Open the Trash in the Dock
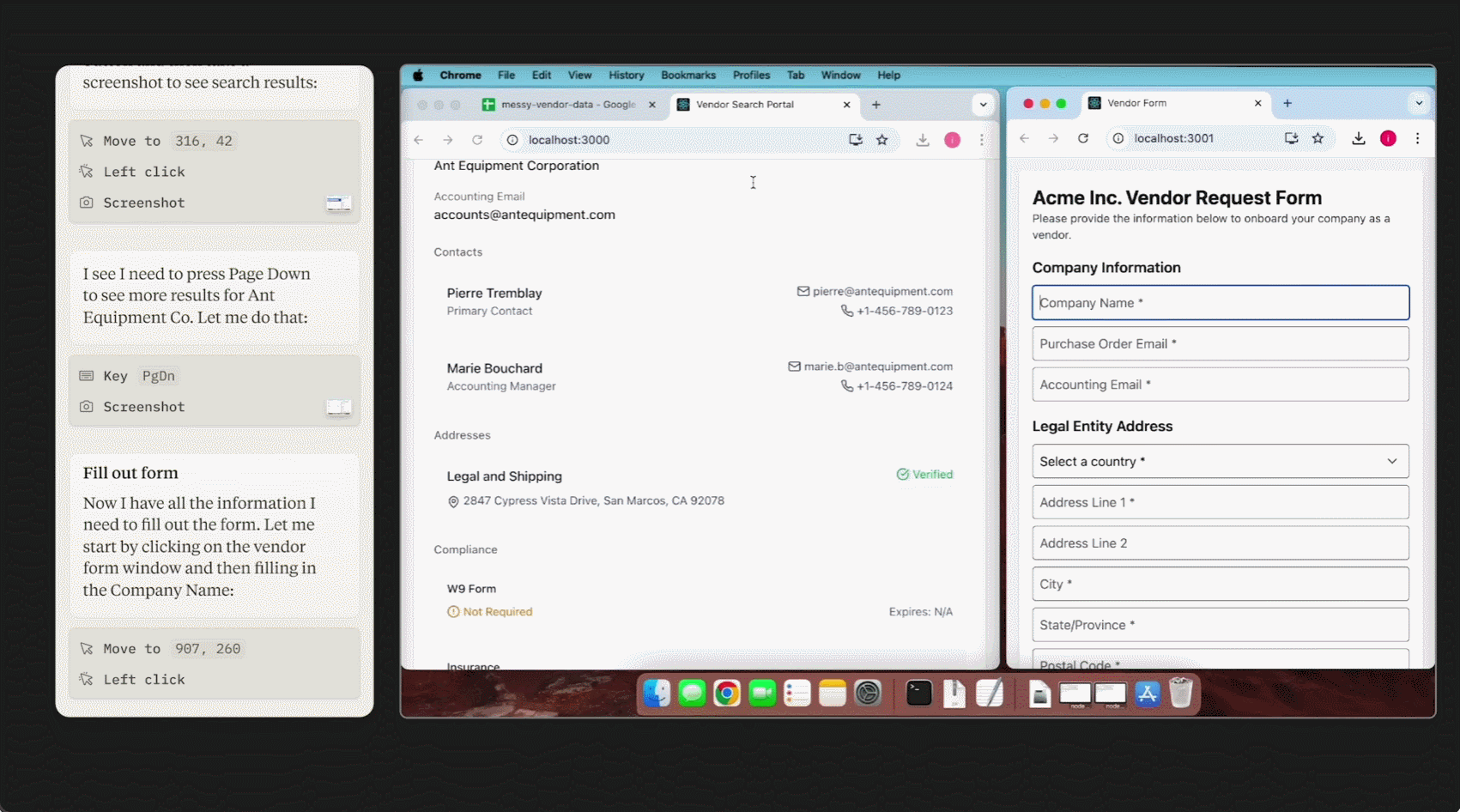1460x812 pixels. point(1181,693)
